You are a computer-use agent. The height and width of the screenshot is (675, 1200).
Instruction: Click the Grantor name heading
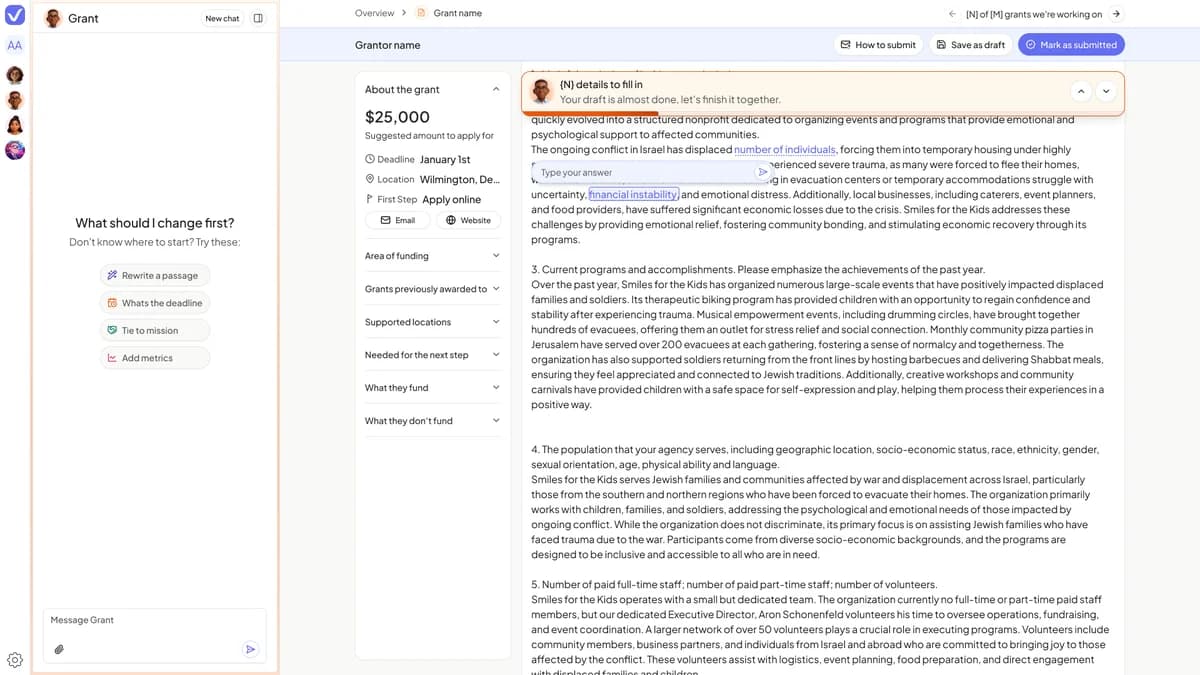(x=387, y=45)
